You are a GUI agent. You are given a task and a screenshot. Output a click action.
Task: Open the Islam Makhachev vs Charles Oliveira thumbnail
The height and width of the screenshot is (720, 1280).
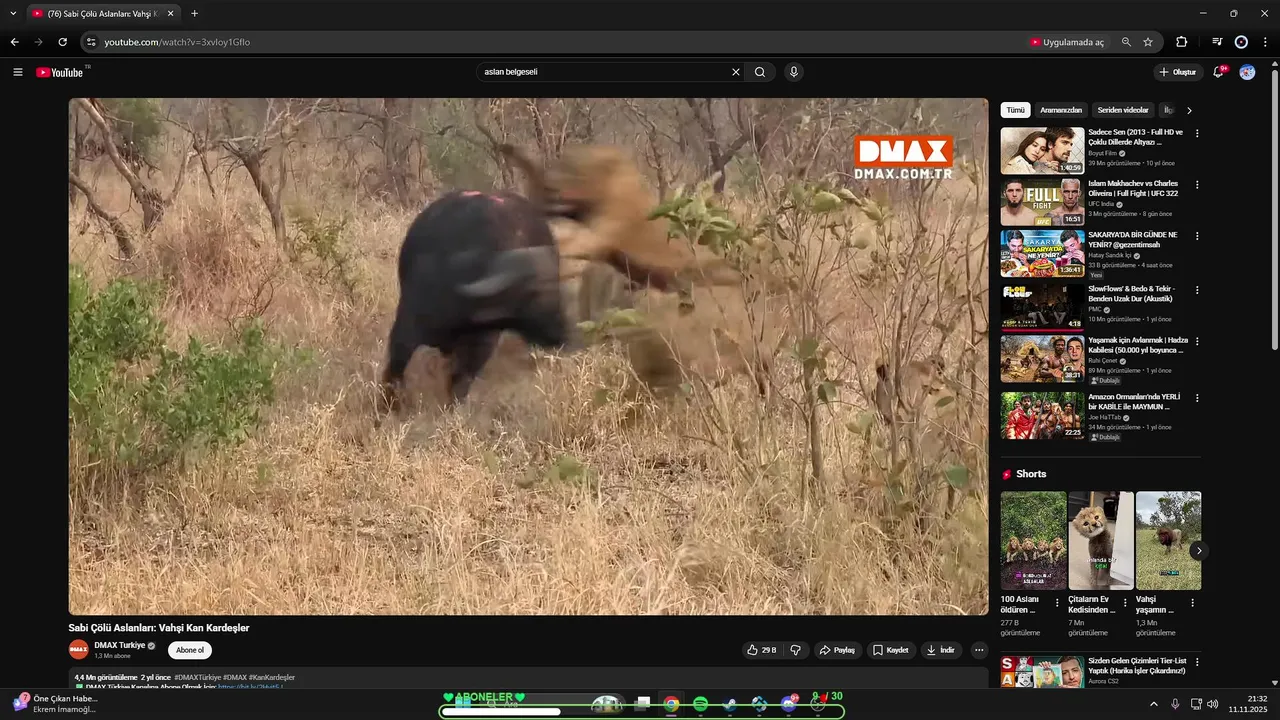1042,202
